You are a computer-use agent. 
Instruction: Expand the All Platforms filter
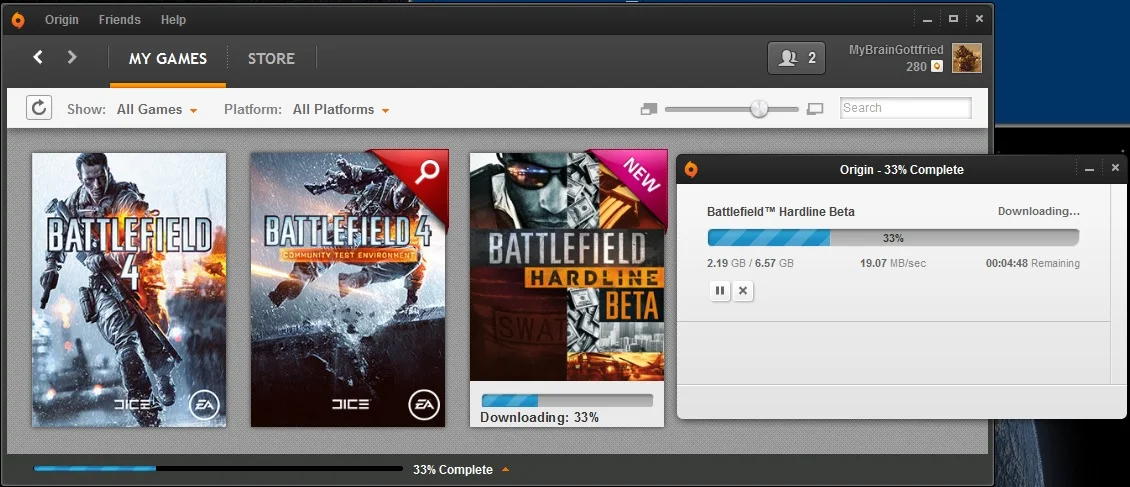pos(341,110)
